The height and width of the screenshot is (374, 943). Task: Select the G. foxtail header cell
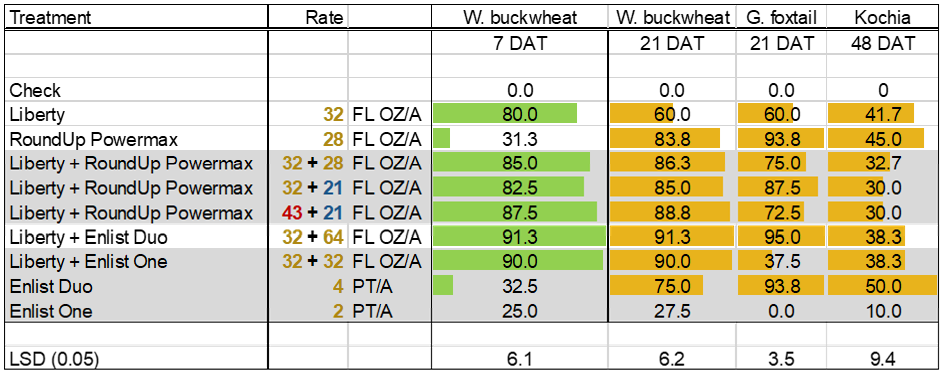pyautogui.click(x=781, y=18)
